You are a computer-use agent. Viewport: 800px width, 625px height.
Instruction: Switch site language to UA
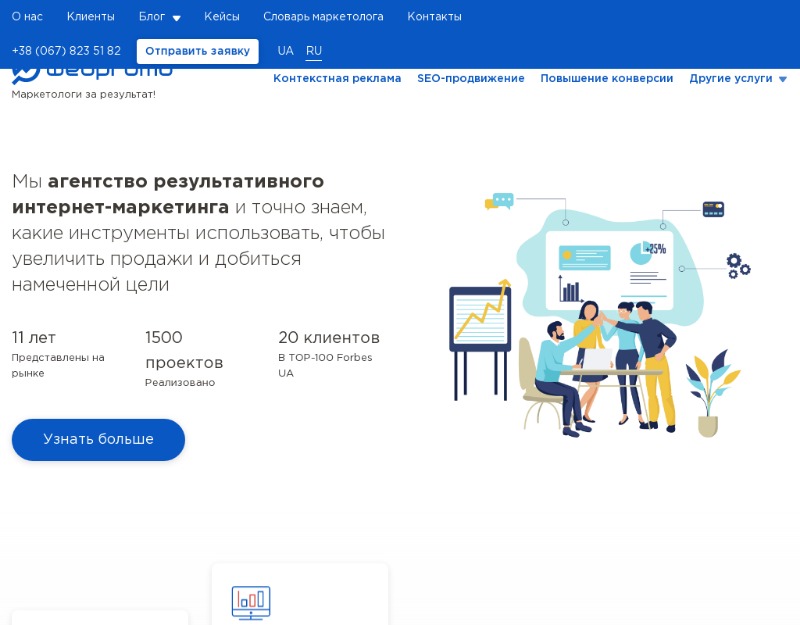[285, 51]
